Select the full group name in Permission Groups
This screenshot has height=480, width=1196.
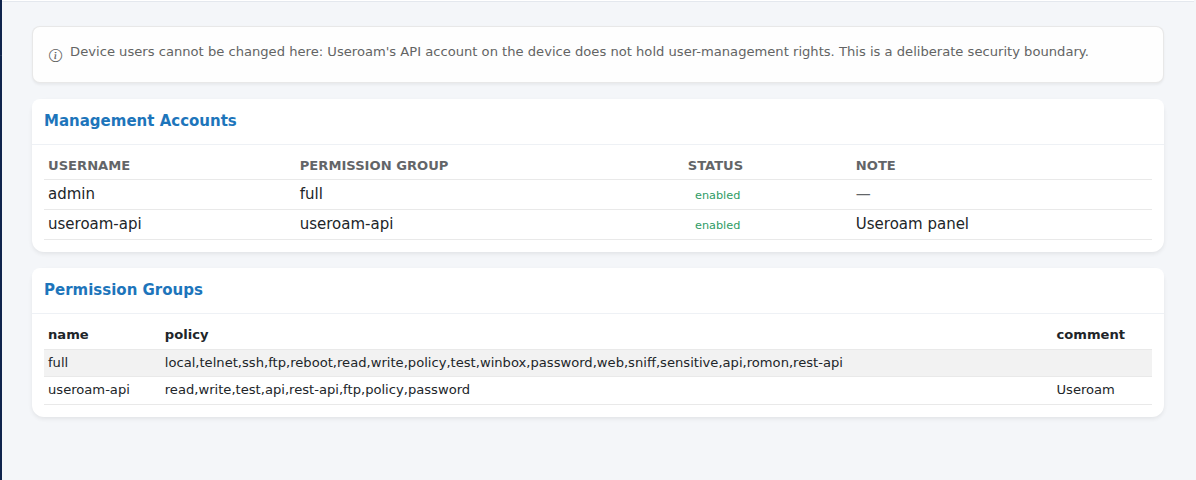coord(58,363)
